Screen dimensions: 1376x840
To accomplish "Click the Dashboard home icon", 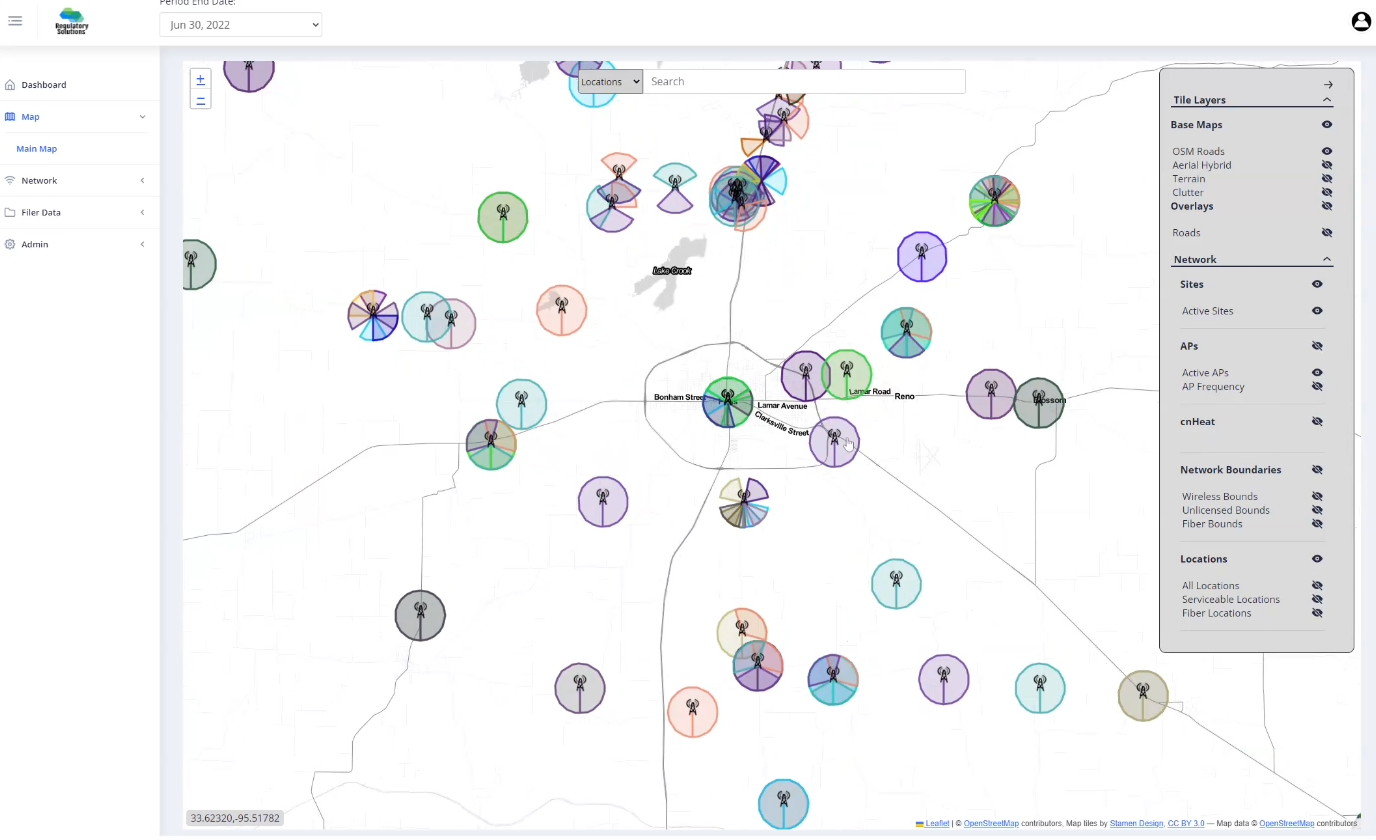I will tap(10, 85).
